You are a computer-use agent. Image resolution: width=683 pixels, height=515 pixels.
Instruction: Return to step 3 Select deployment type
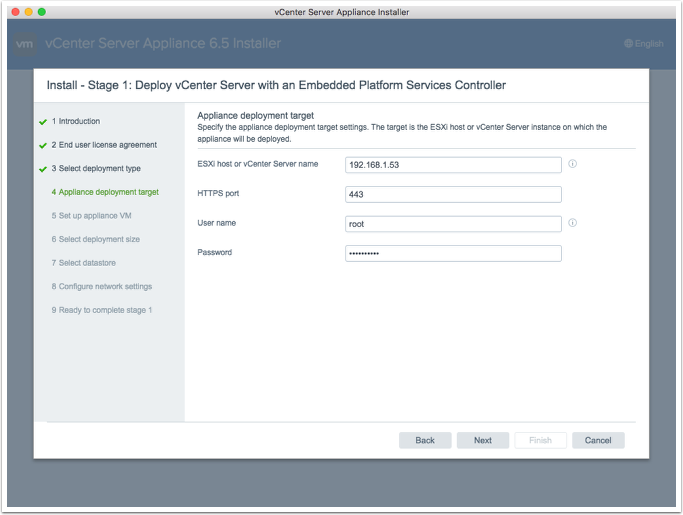96,169
